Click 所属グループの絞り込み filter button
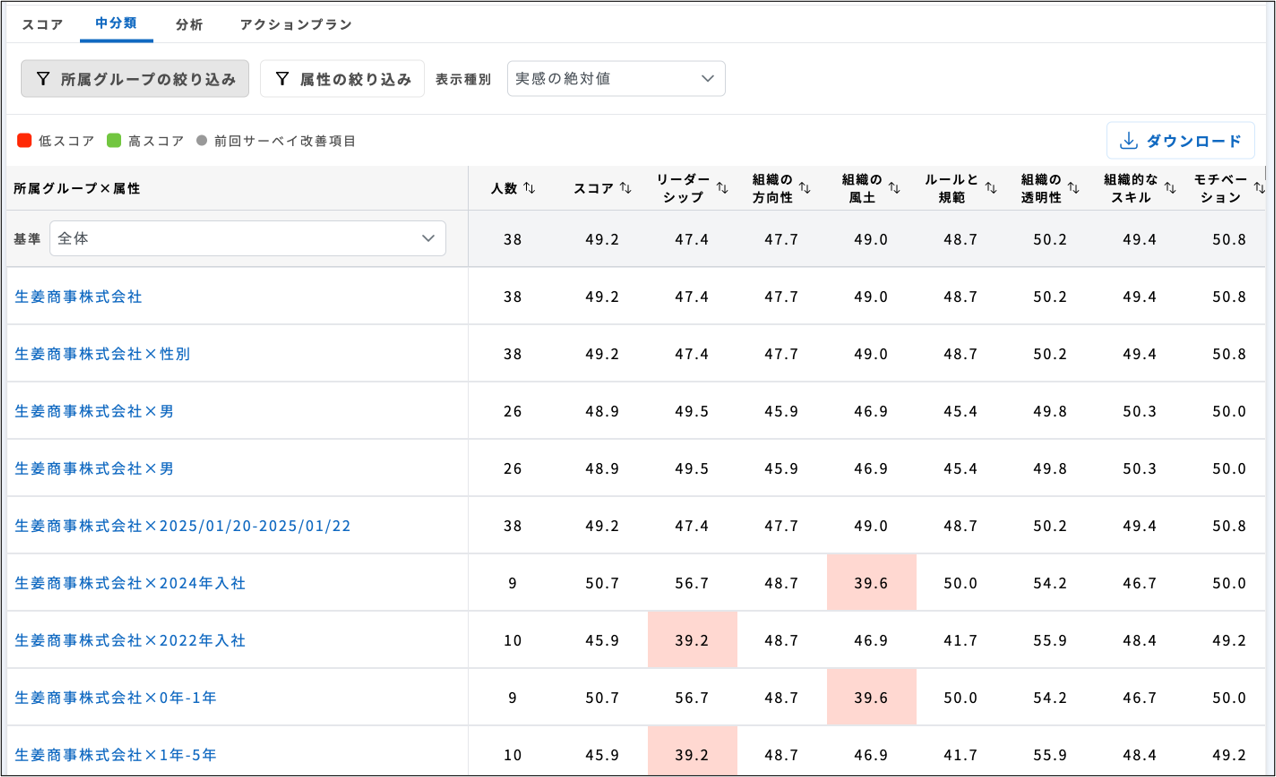Viewport: 1276px width, 777px height. tap(135, 79)
